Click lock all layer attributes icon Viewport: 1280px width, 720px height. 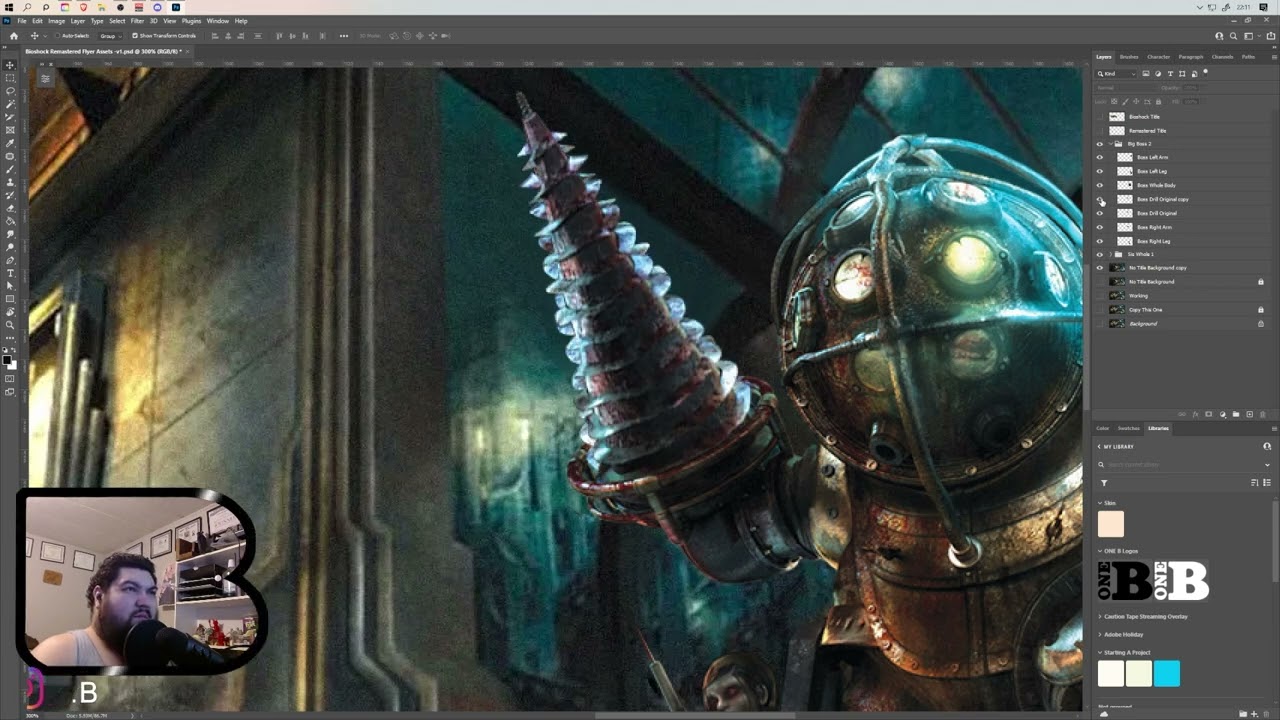(x=1158, y=101)
